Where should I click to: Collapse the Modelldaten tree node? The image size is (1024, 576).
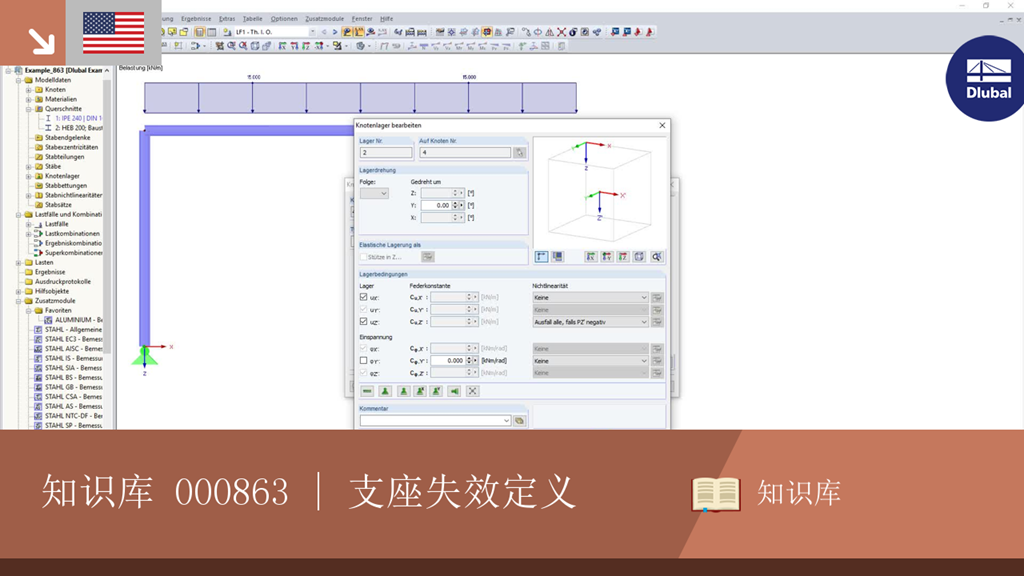point(19,80)
